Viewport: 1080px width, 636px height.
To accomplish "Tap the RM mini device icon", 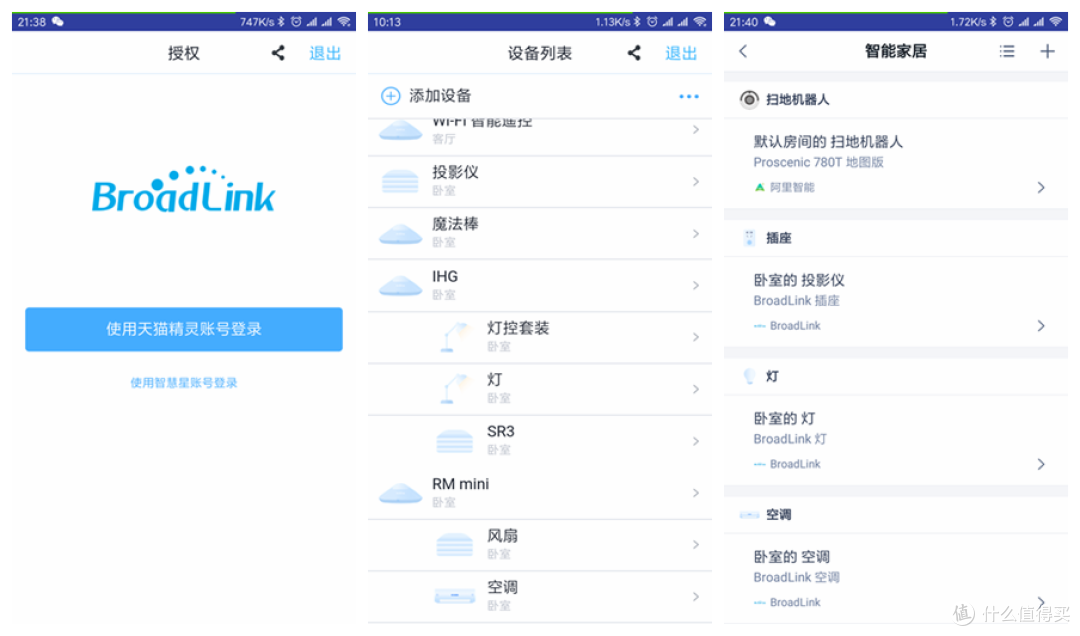I will coord(400,493).
